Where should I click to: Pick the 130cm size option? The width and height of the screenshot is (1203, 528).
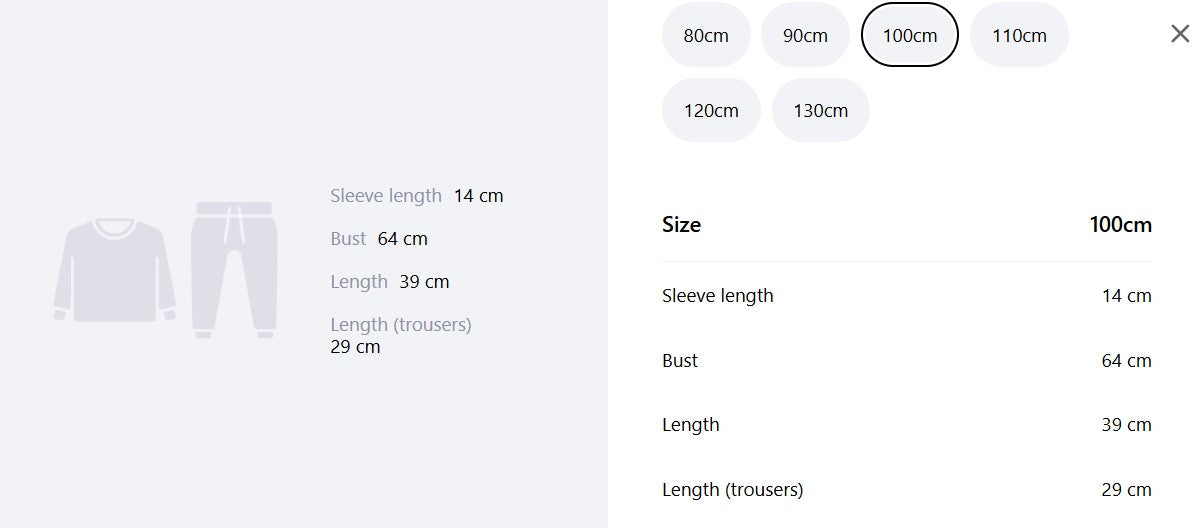click(x=821, y=110)
